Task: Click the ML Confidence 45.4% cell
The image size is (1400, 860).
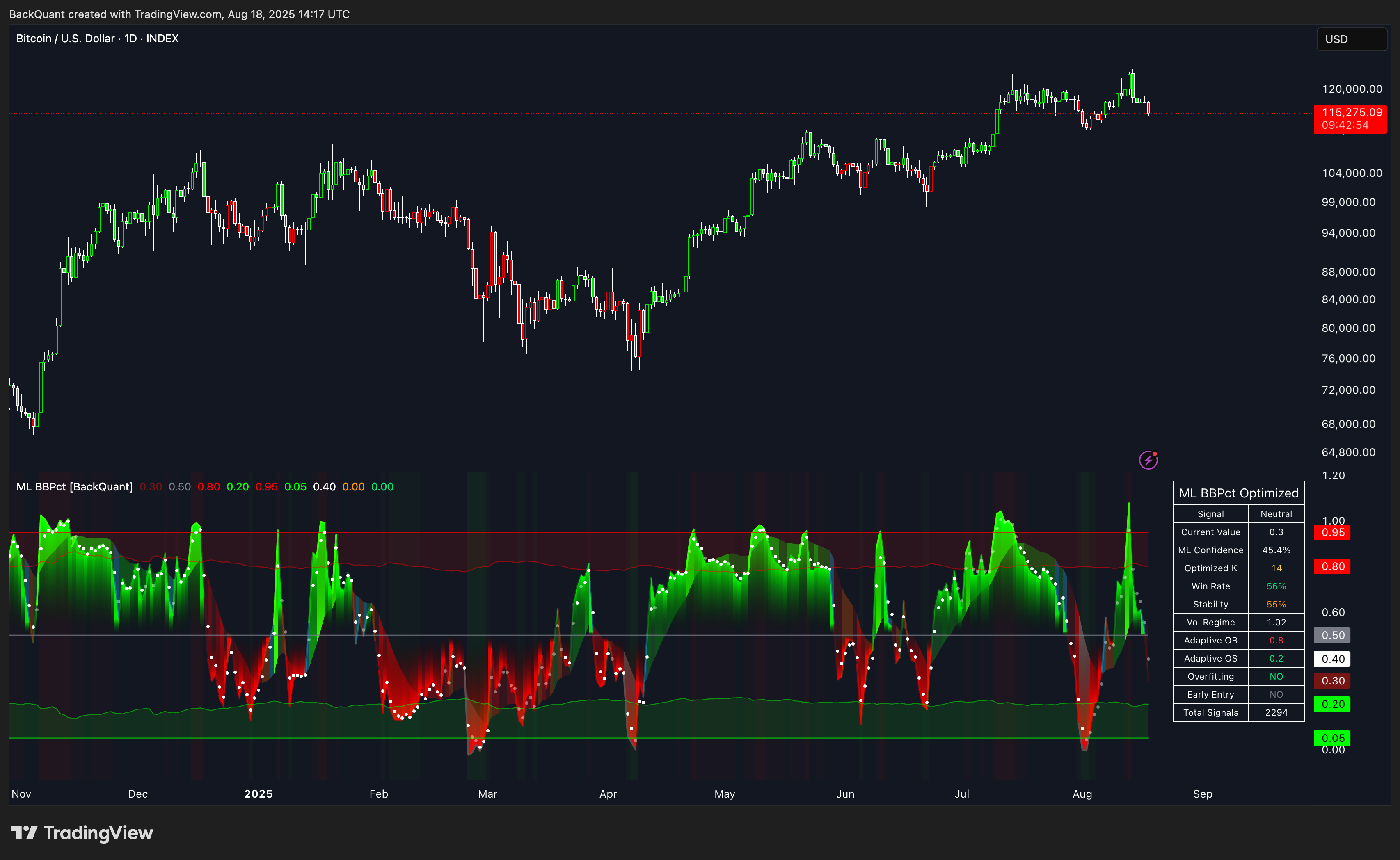Action: pos(1276,550)
